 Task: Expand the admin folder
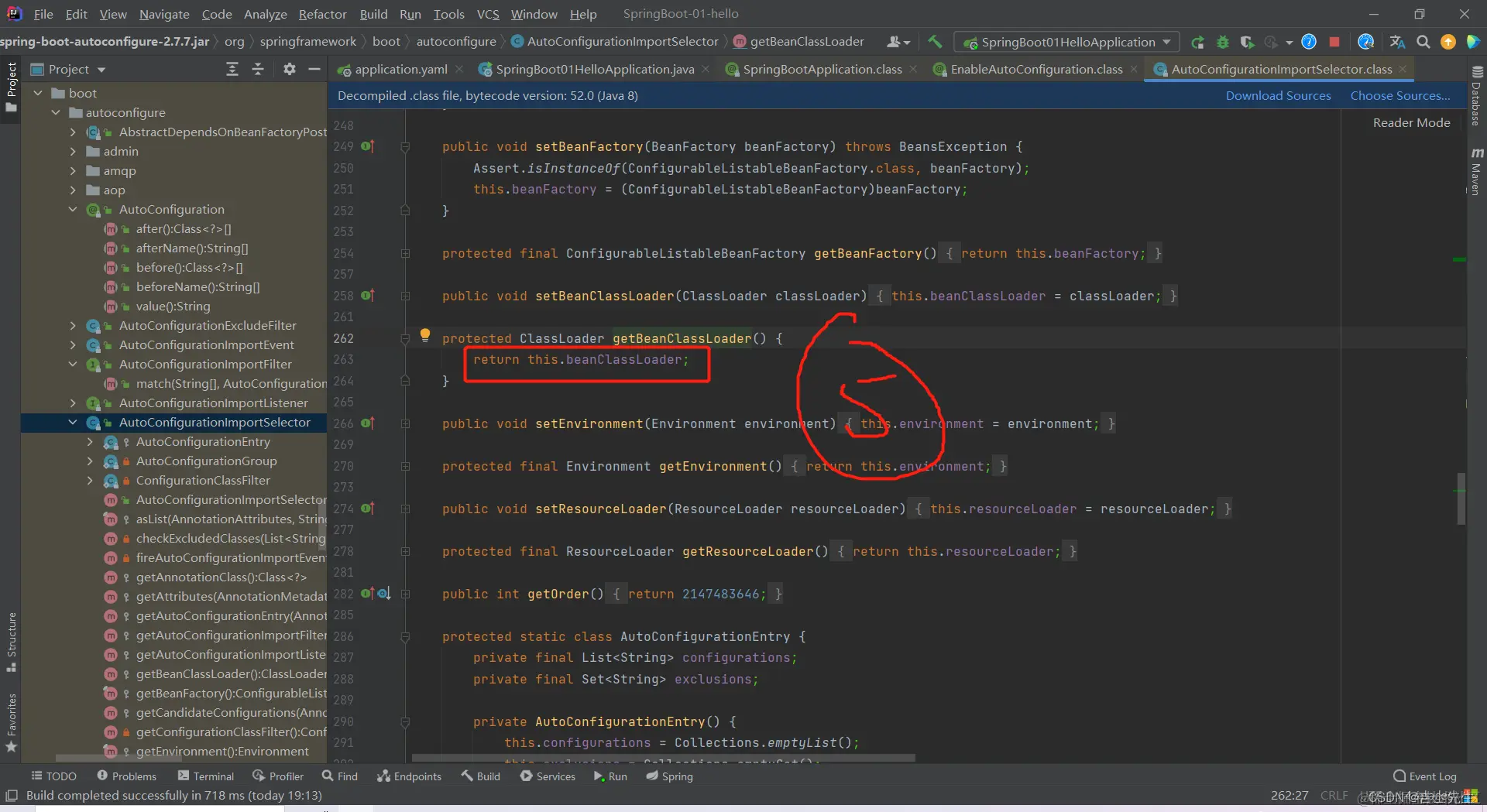coord(73,151)
